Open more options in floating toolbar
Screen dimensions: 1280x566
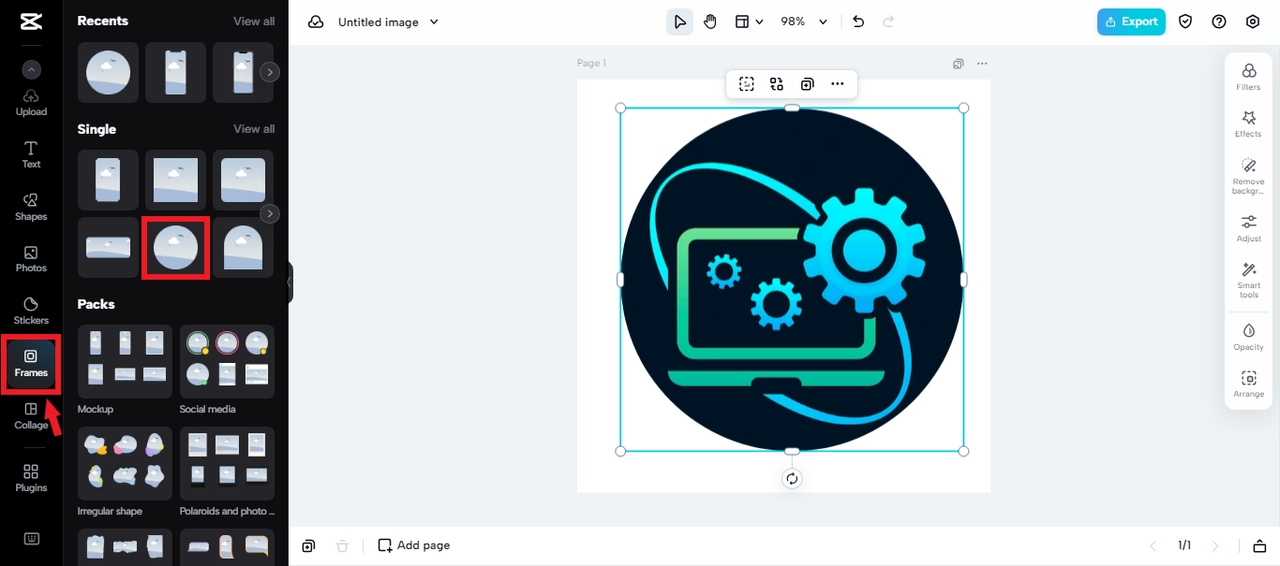tap(837, 84)
